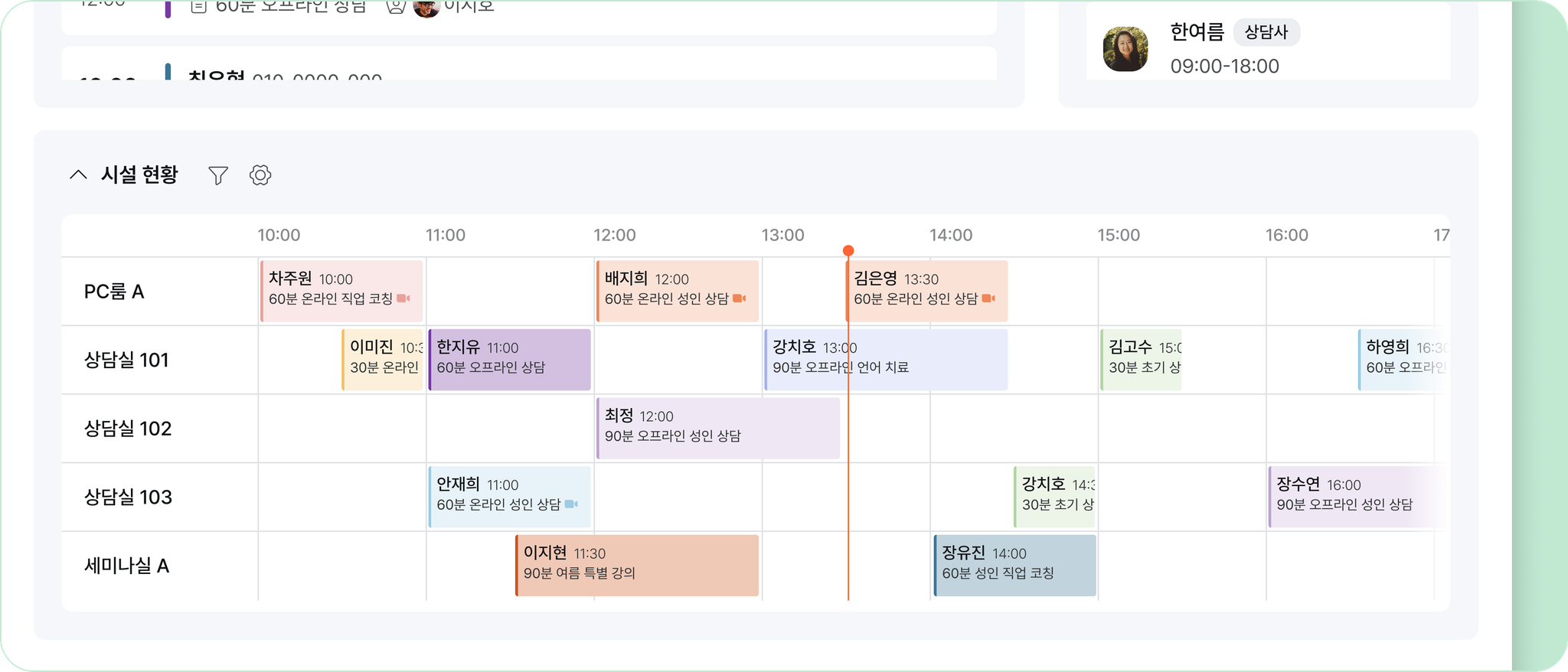Open 한지유 11:00 offline counseling block

coord(510,360)
